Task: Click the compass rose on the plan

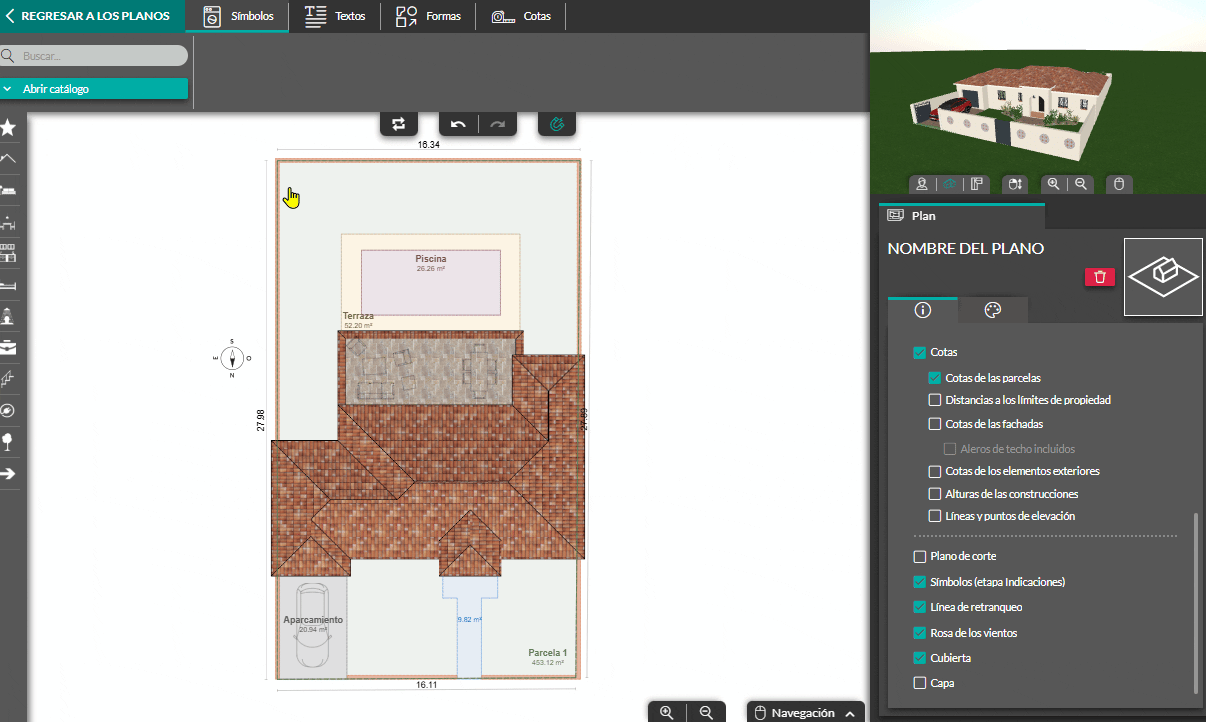Action: tap(232, 358)
